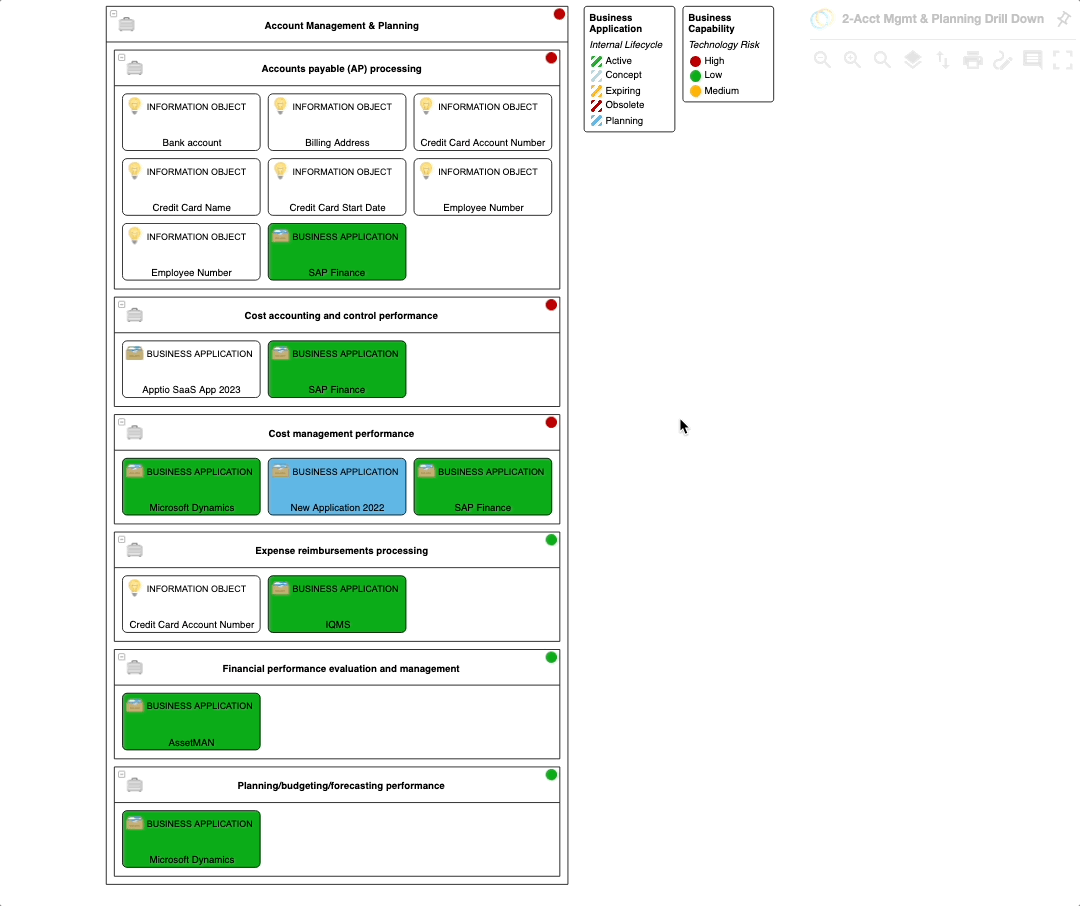Collapse the Planning/budgeting/forecasting performance group
This screenshot has height=906, width=1080.
coord(122,774)
